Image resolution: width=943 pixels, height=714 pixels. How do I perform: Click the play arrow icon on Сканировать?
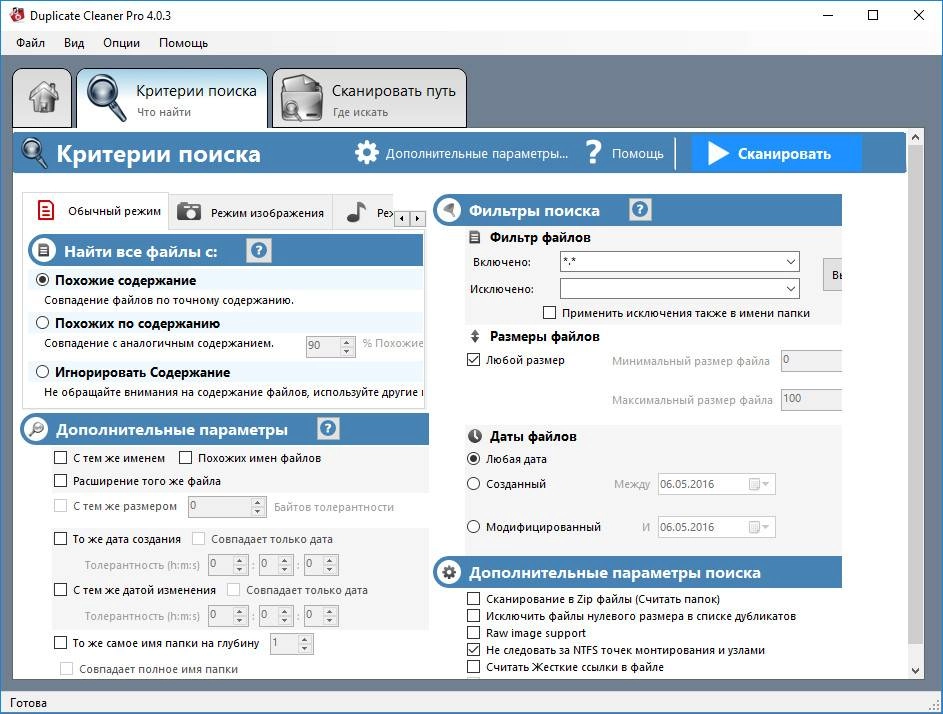718,153
